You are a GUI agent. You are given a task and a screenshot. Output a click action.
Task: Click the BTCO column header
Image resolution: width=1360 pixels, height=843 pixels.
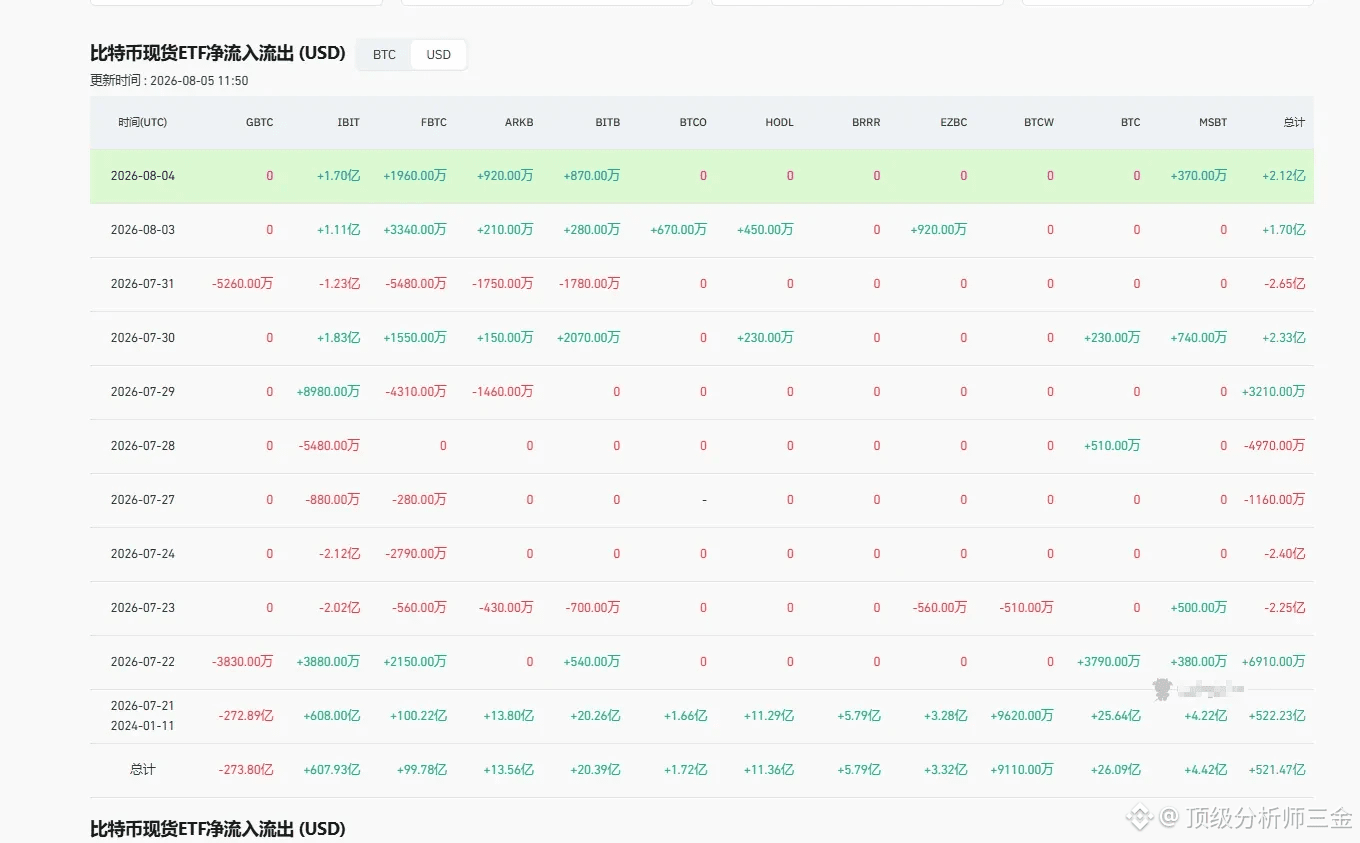pos(693,122)
